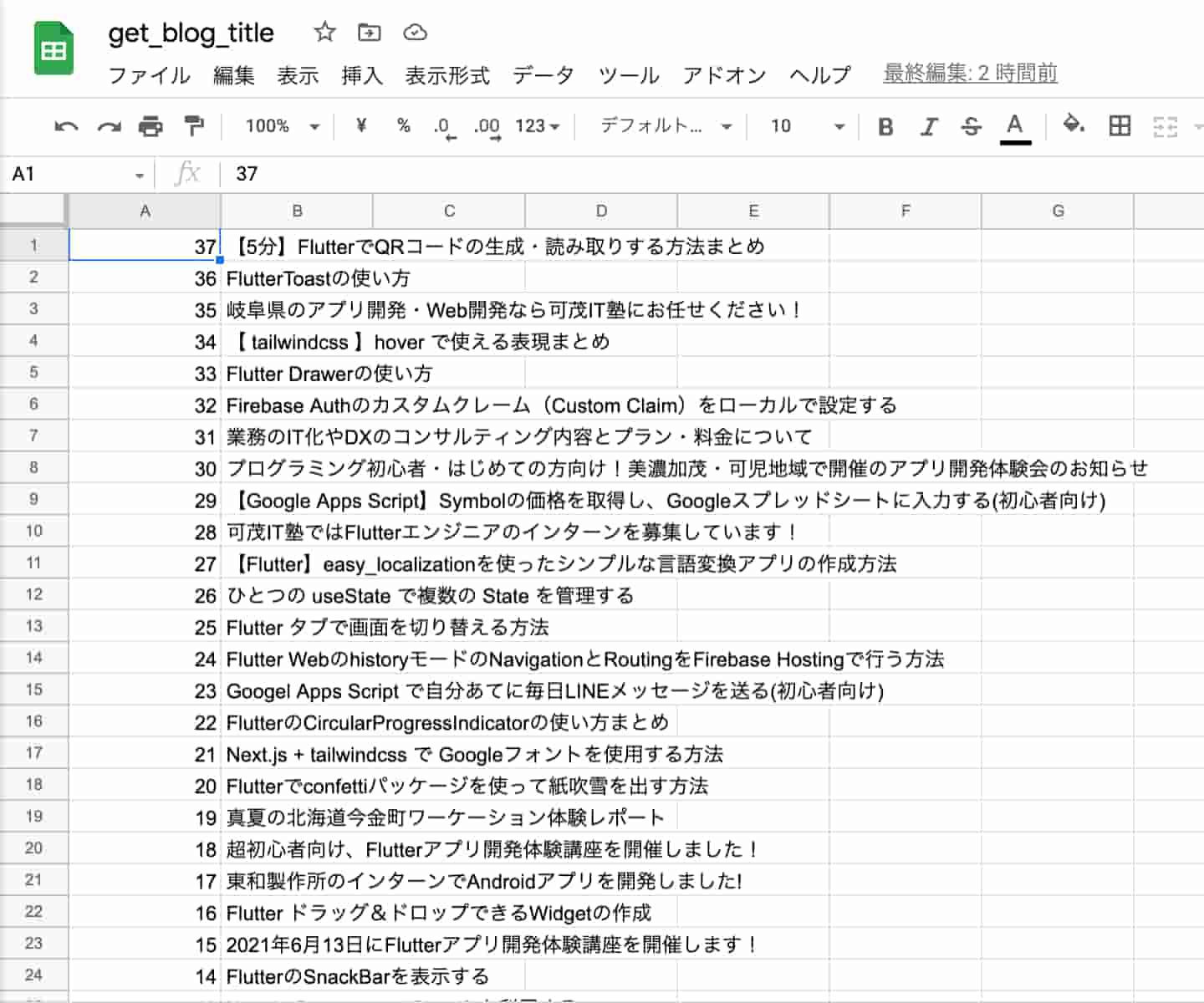
Task: Open the 最終編集: 2 時間前 link
Action: click(970, 74)
